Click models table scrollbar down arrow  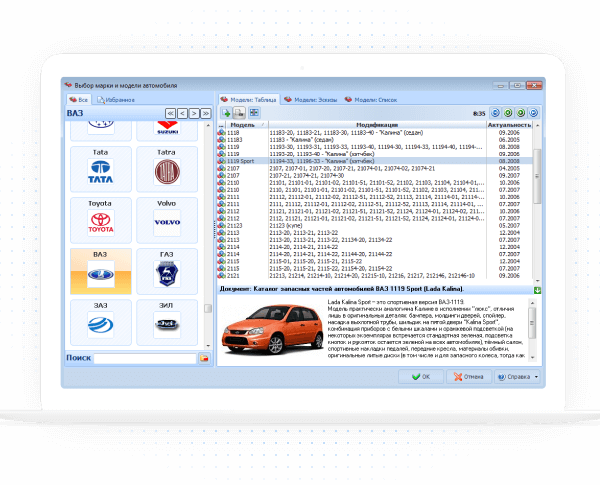click(537, 281)
